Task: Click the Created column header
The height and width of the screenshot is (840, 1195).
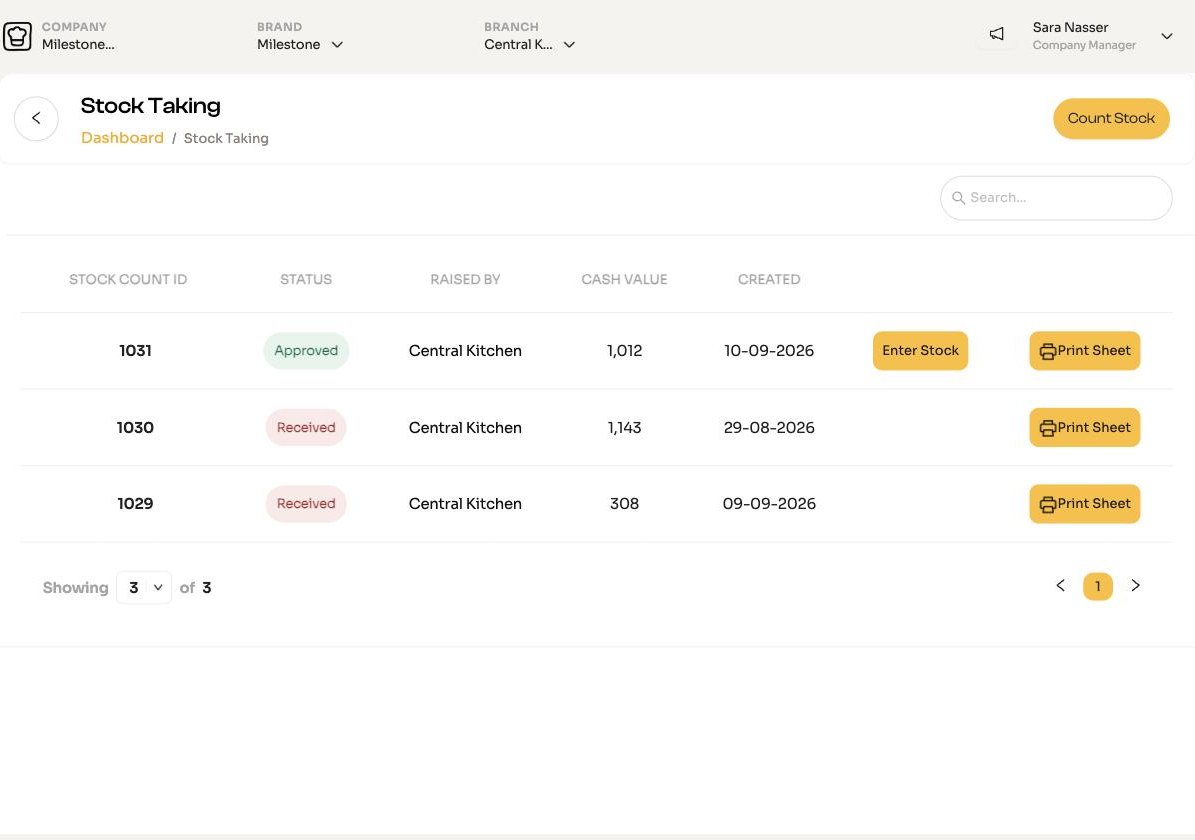Action: point(769,280)
